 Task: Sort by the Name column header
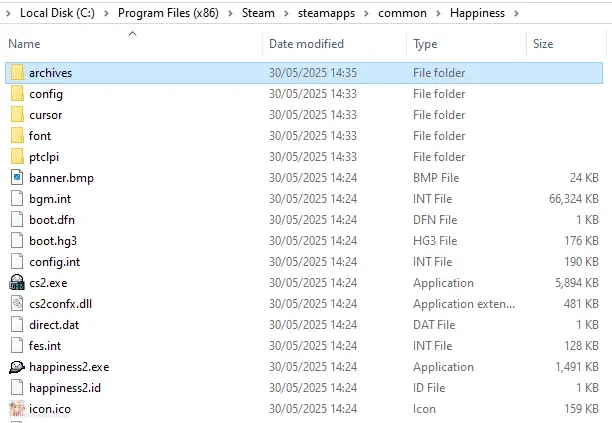[24, 44]
